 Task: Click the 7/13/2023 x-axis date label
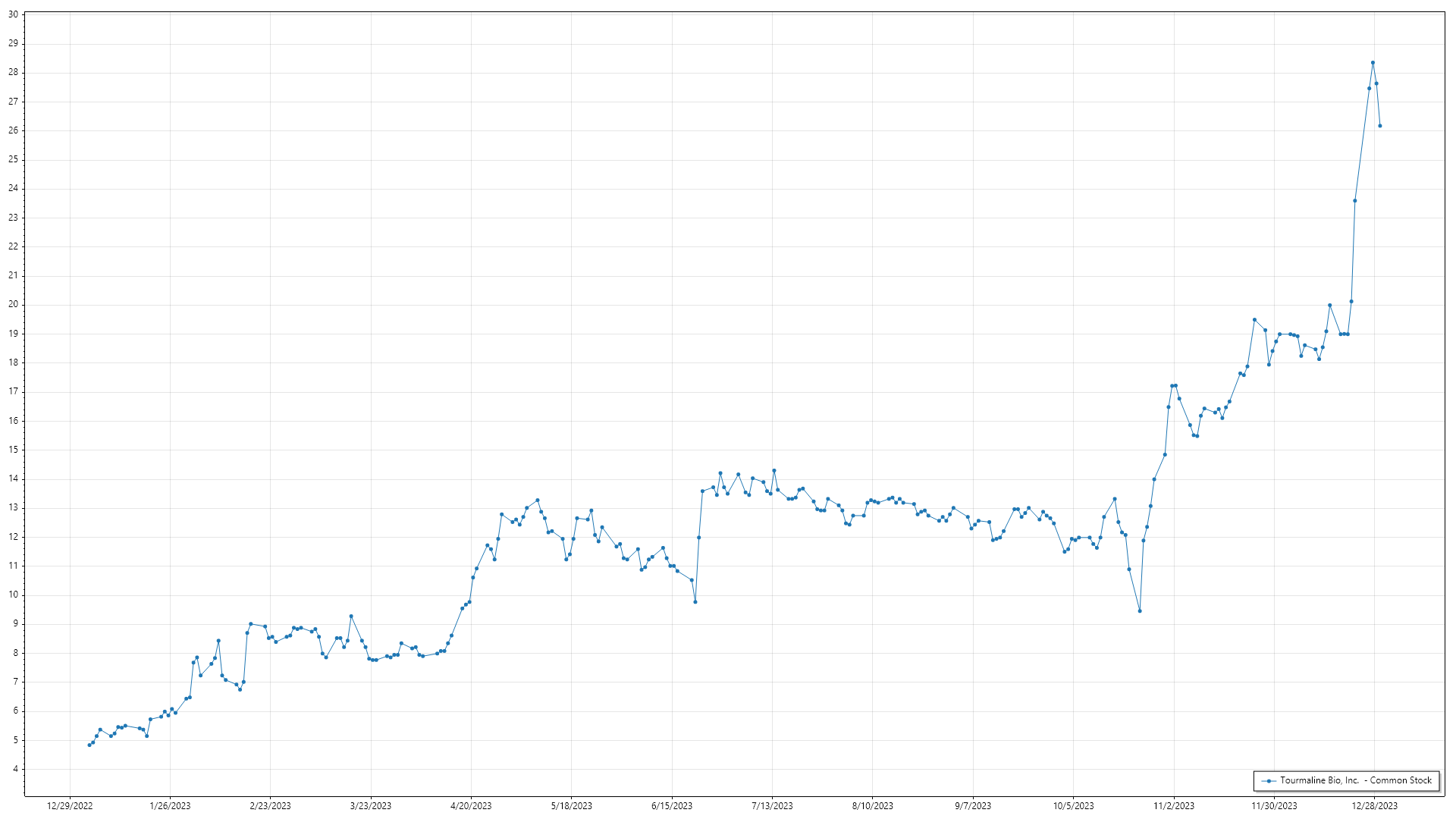pyautogui.click(x=772, y=806)
